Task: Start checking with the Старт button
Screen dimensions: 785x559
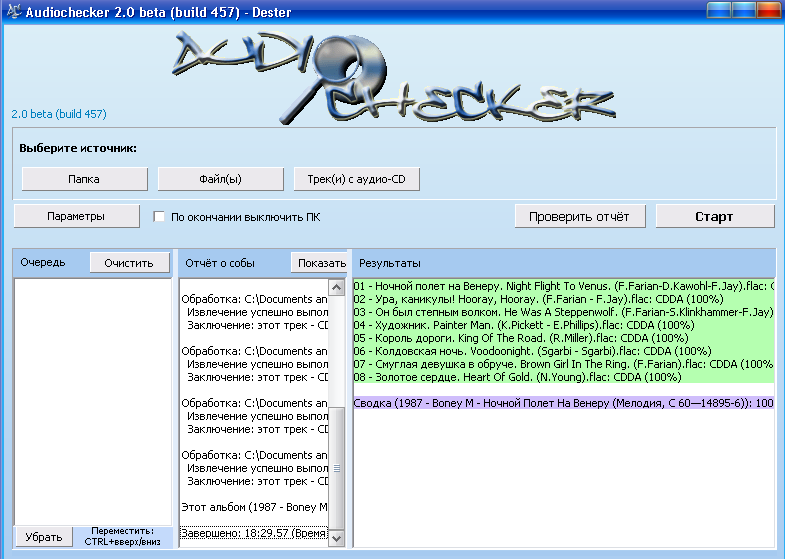Action: click(714, 216)
